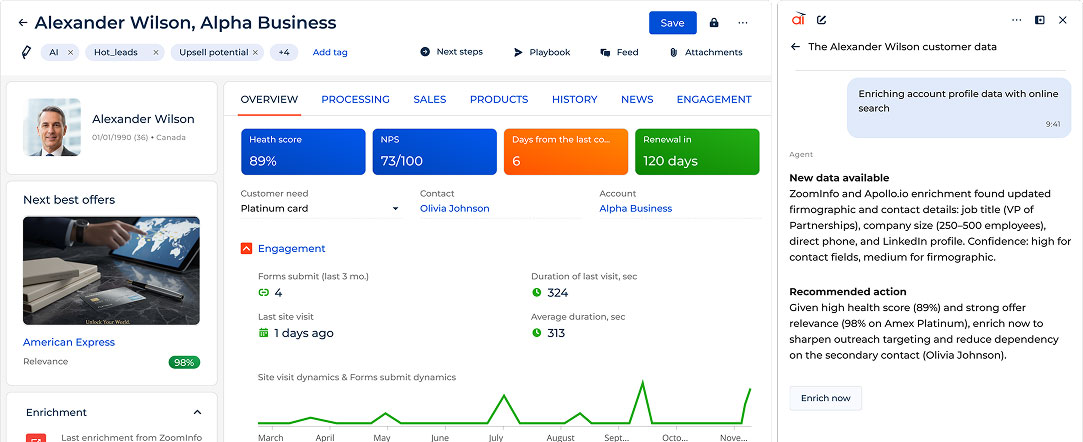
Task: Click the lock icon next to Save
Action: click(714, 23)
